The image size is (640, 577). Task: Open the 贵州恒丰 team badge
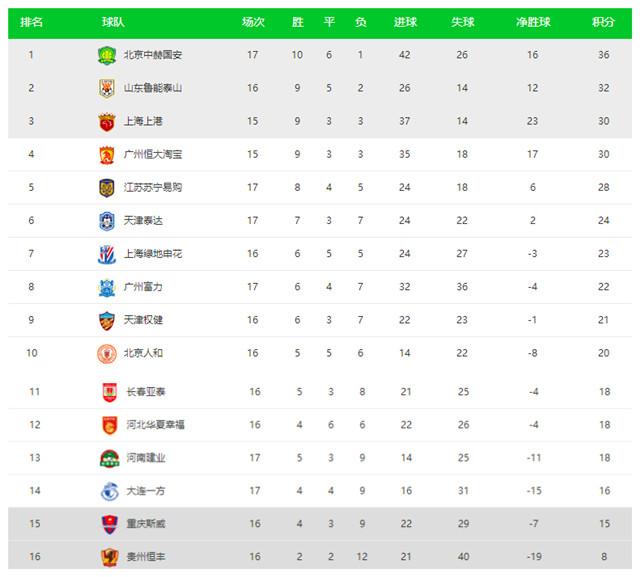(109, 557)
